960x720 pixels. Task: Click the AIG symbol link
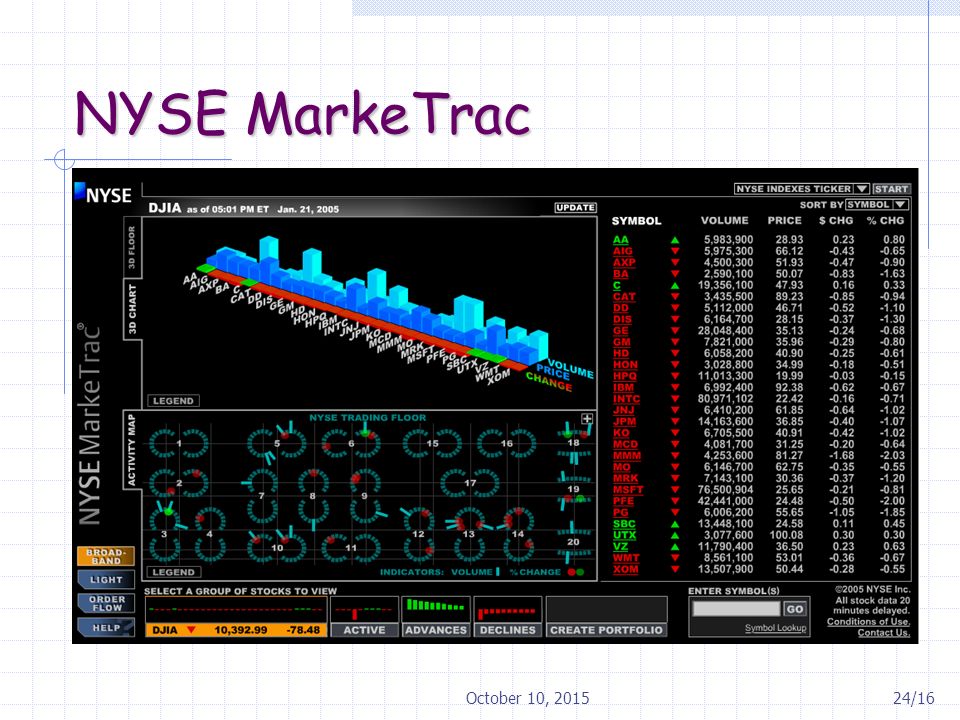click(623, 251)
